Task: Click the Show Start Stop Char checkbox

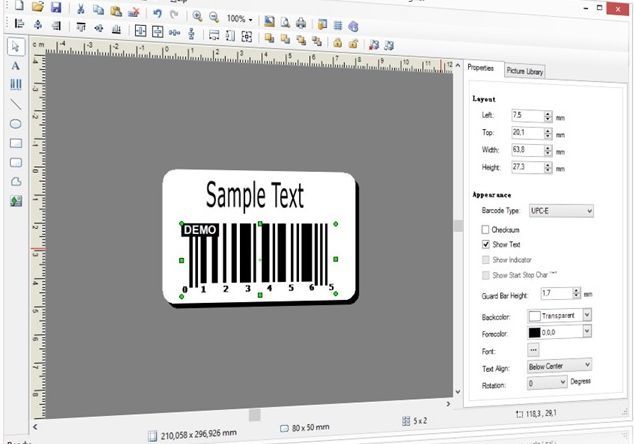Action: 486,275
